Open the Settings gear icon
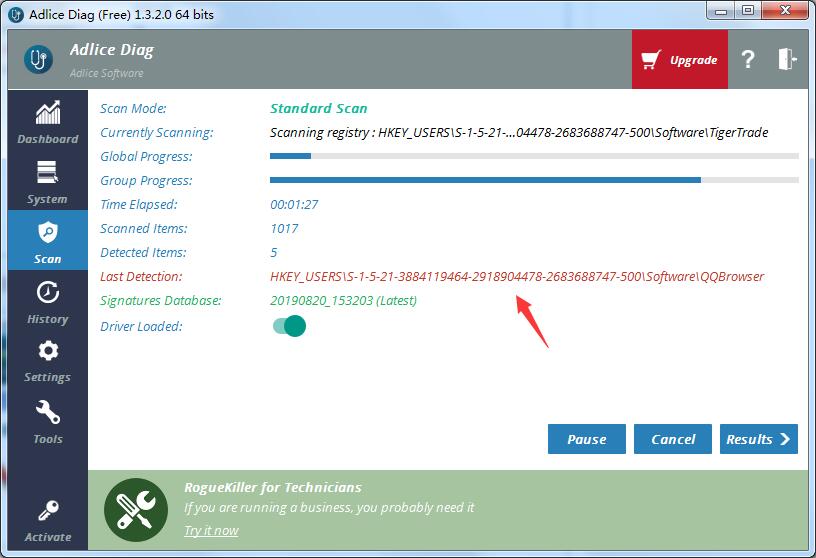Viewport: 816px width, 558px height. [x=48, y=351]
